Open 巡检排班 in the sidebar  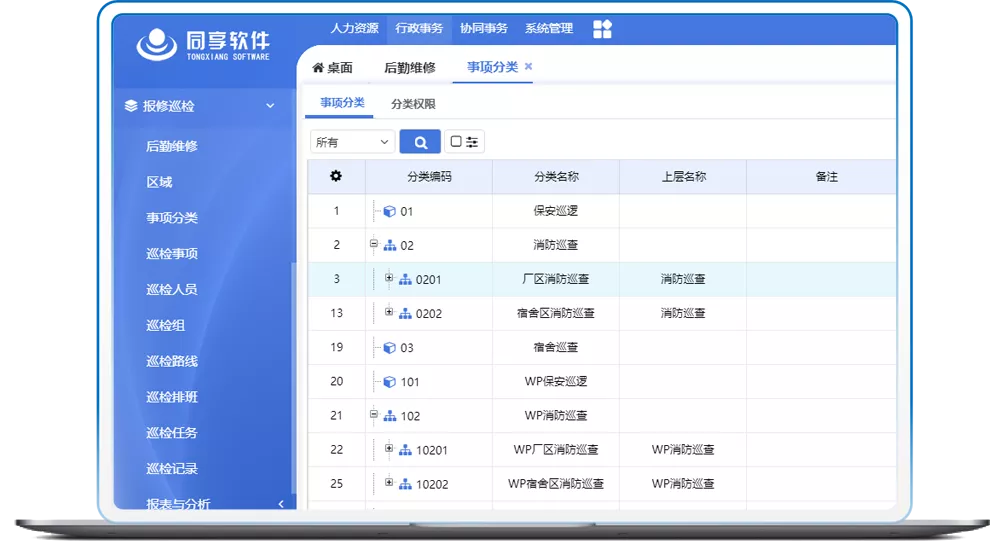point(172,397)
